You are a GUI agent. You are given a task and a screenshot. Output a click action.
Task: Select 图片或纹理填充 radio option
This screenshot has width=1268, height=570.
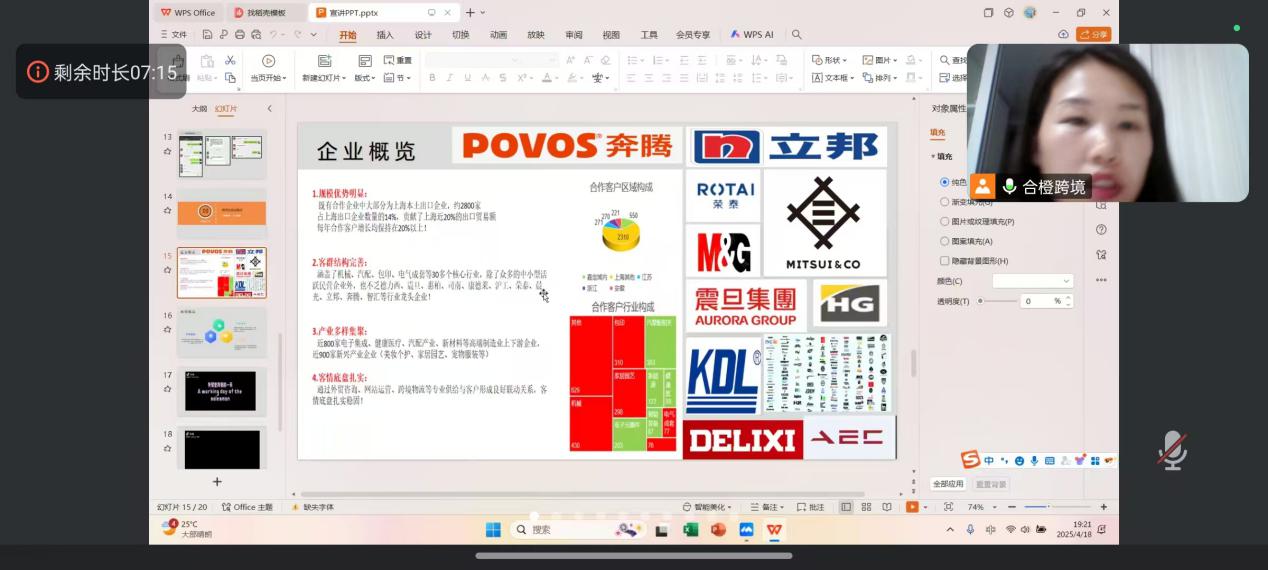tap(944, 222)
